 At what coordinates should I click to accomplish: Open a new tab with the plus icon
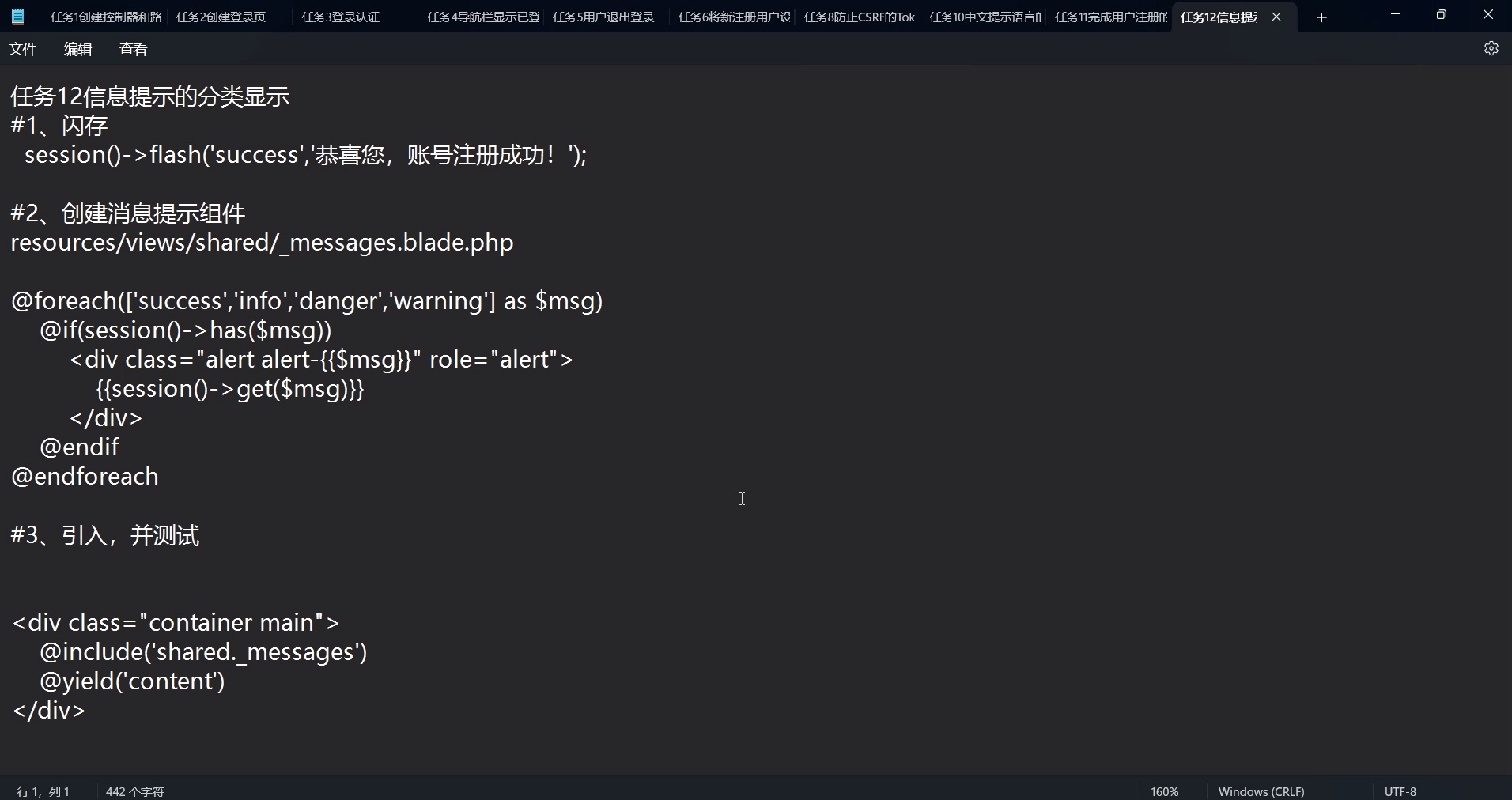[1322, 17]
